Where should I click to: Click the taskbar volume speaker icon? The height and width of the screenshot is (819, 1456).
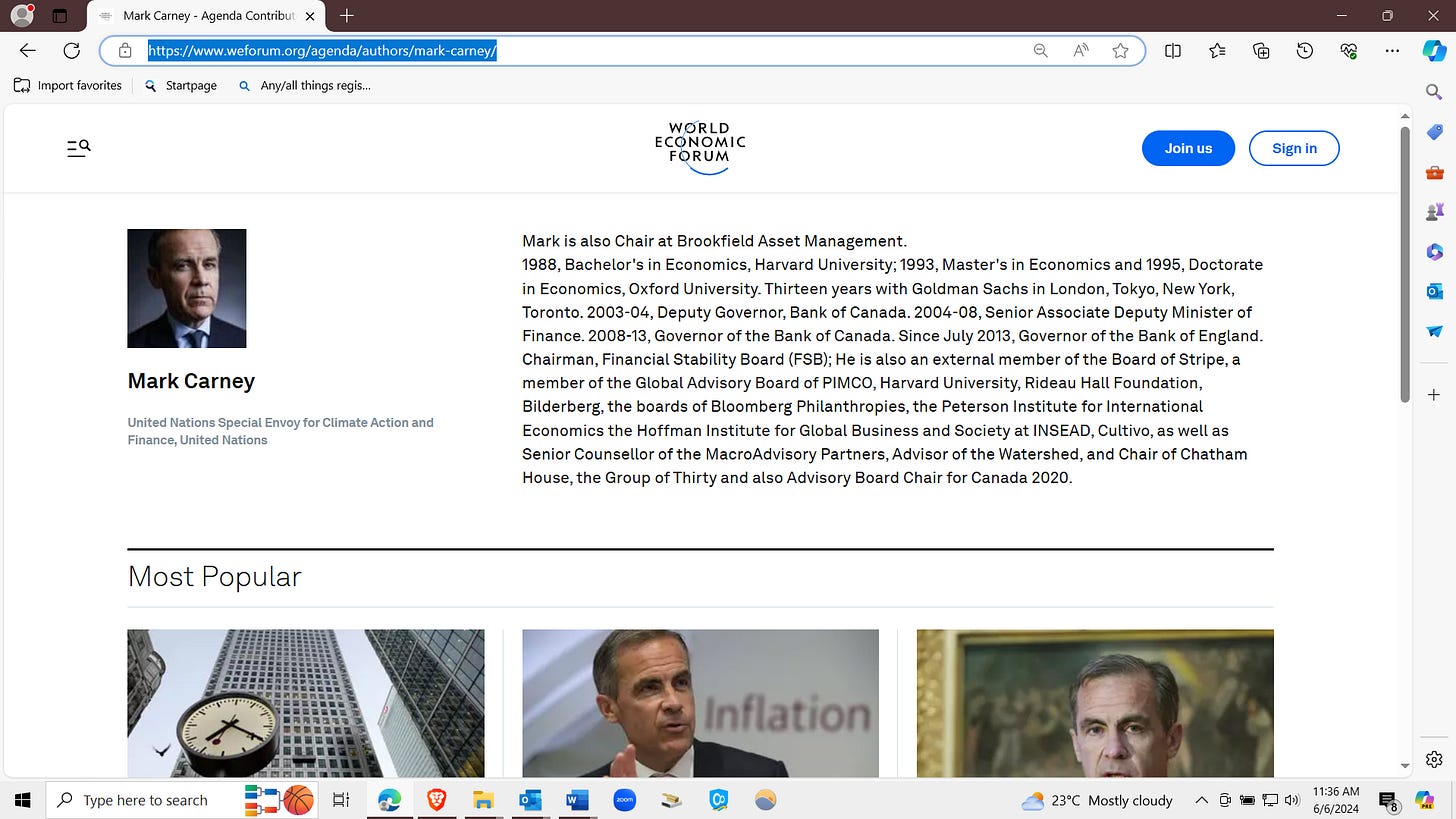pyautogui.click(x=1292, y=800)
